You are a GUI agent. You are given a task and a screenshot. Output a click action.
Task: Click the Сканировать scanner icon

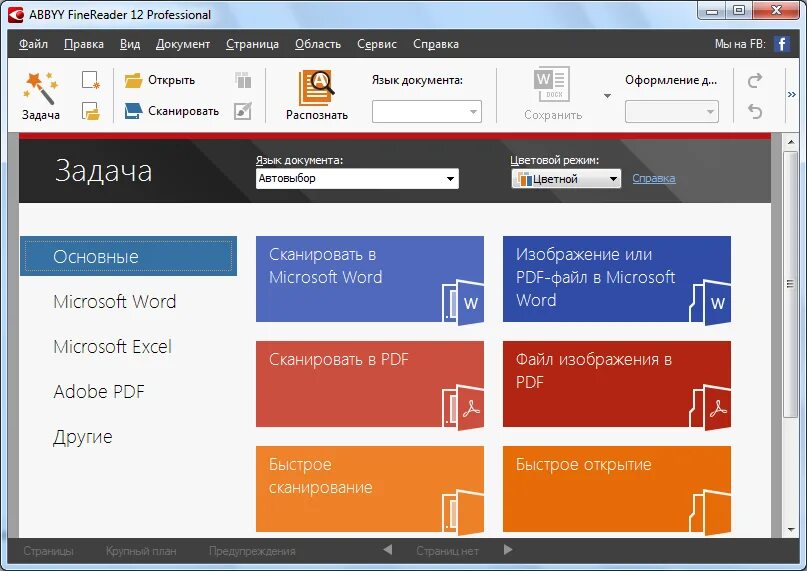(x=133, y=111)
